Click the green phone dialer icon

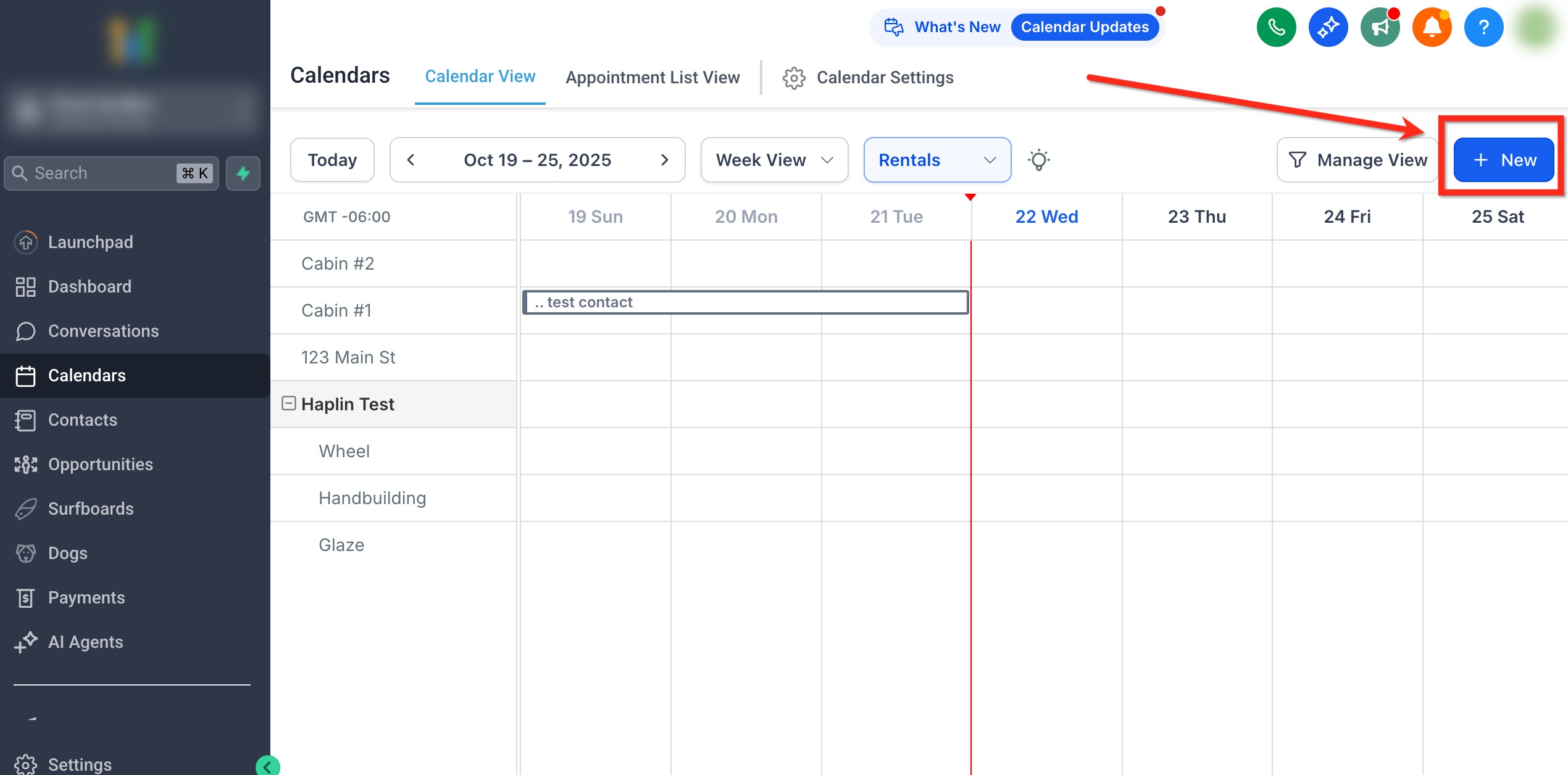point(1276,27)
